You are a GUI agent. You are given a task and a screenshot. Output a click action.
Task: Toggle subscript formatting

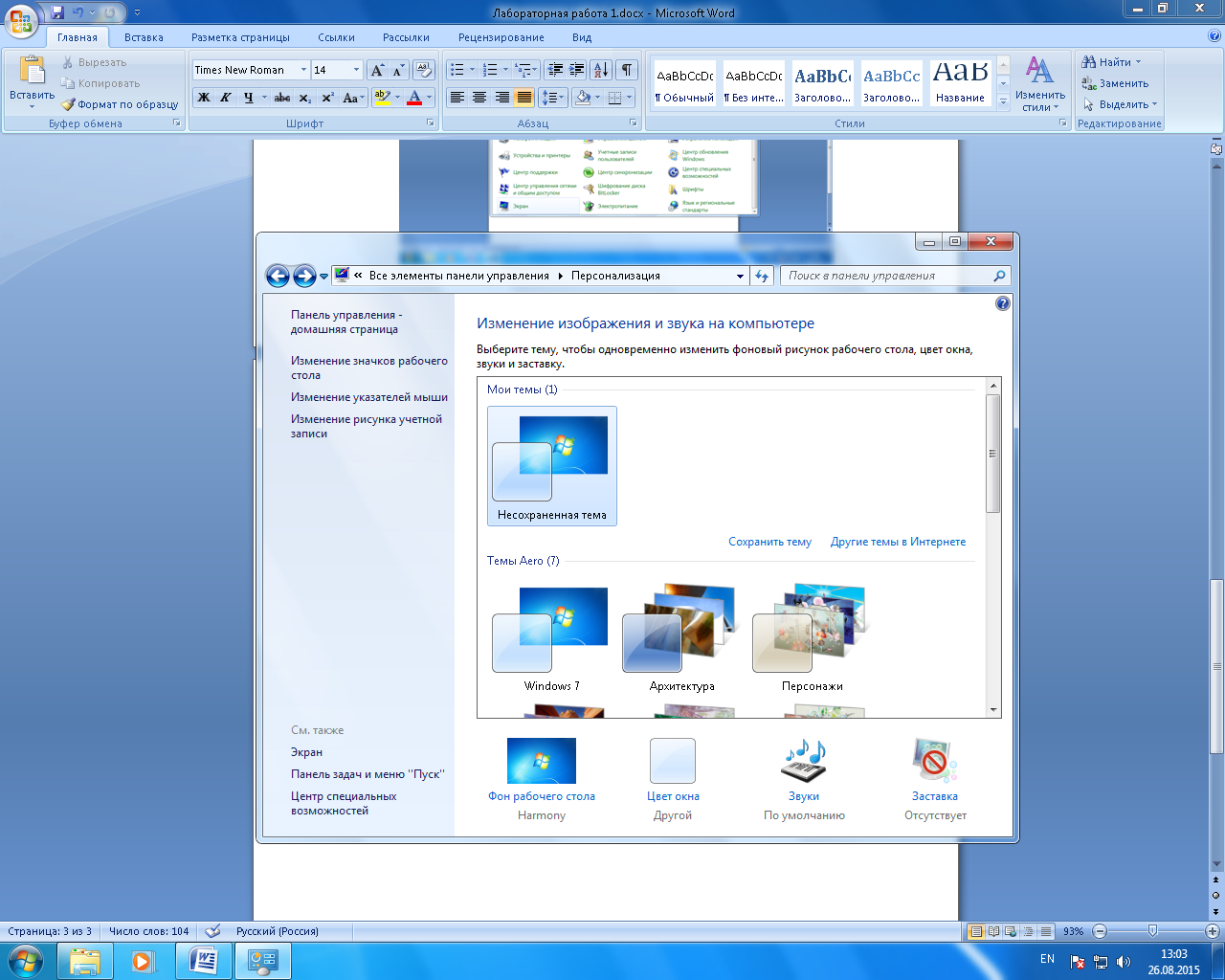[304, 98]
